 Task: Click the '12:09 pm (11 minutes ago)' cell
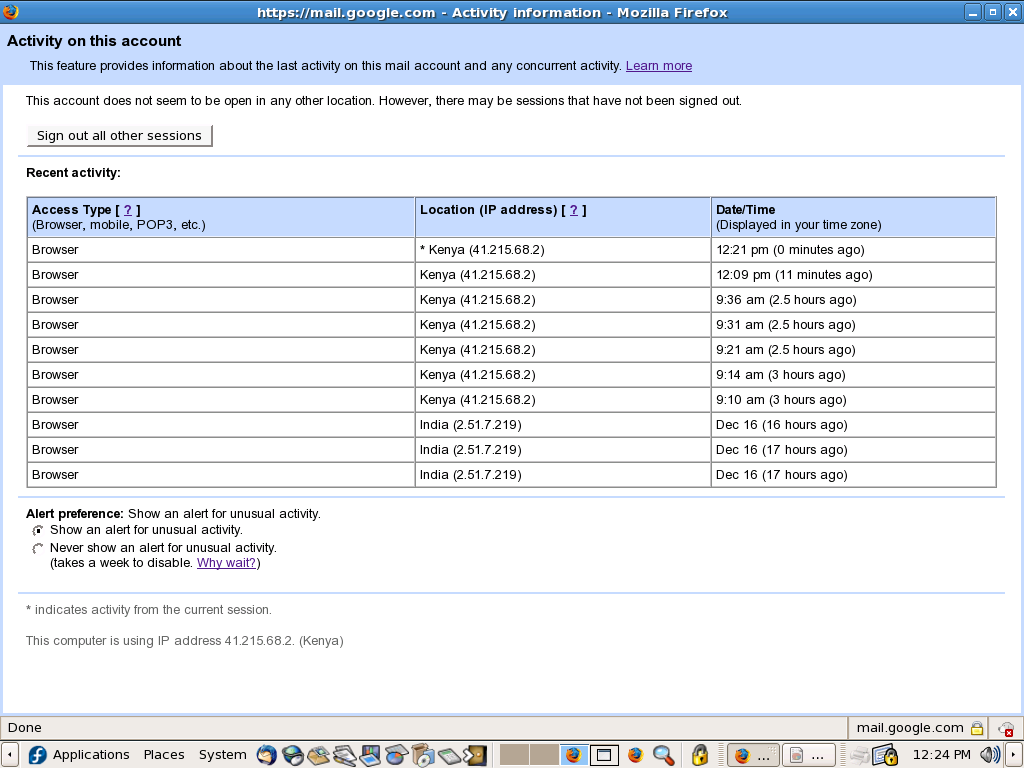click(853, 275)
